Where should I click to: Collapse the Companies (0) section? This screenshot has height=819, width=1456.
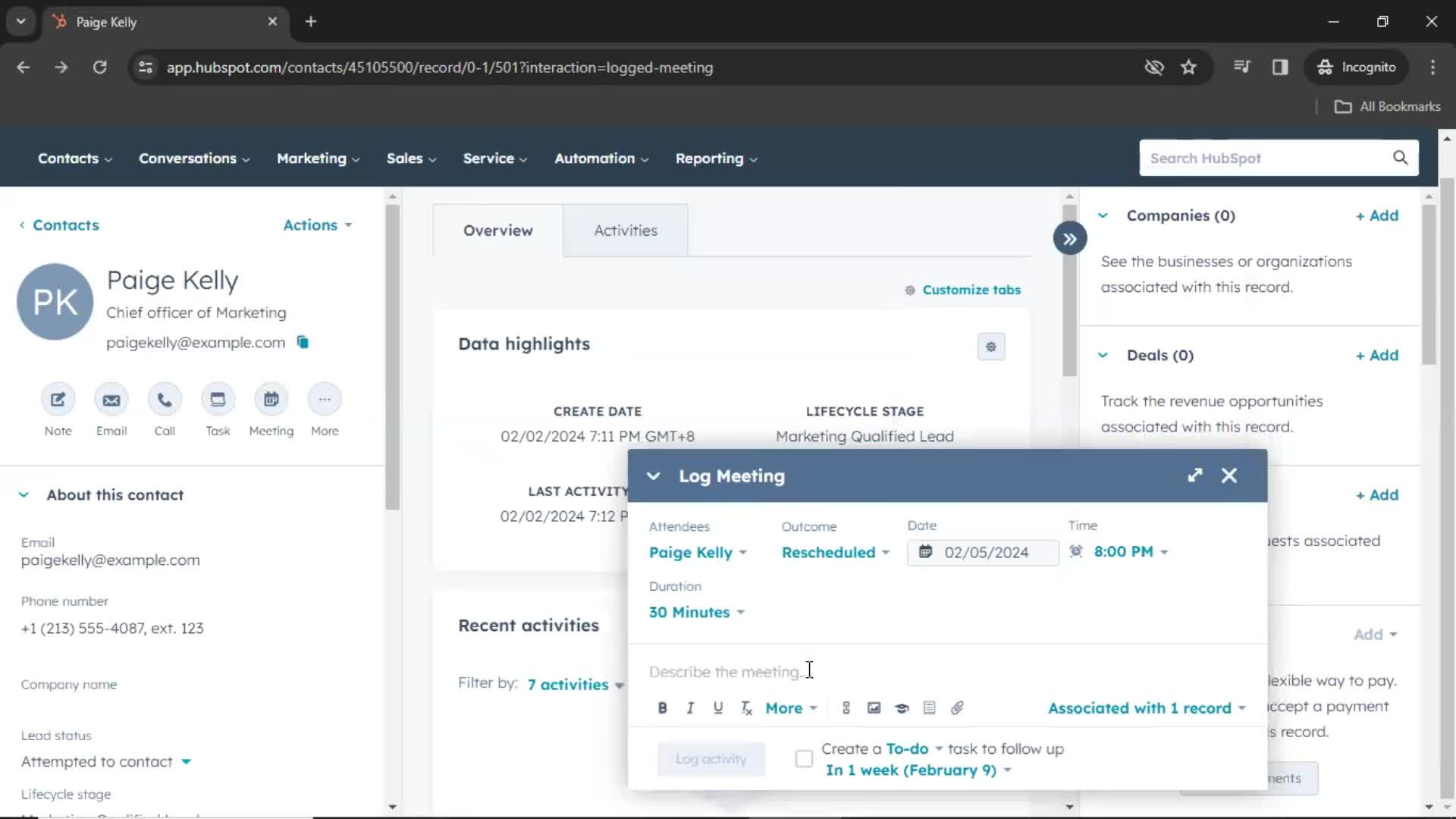(x=1103, y=216)
